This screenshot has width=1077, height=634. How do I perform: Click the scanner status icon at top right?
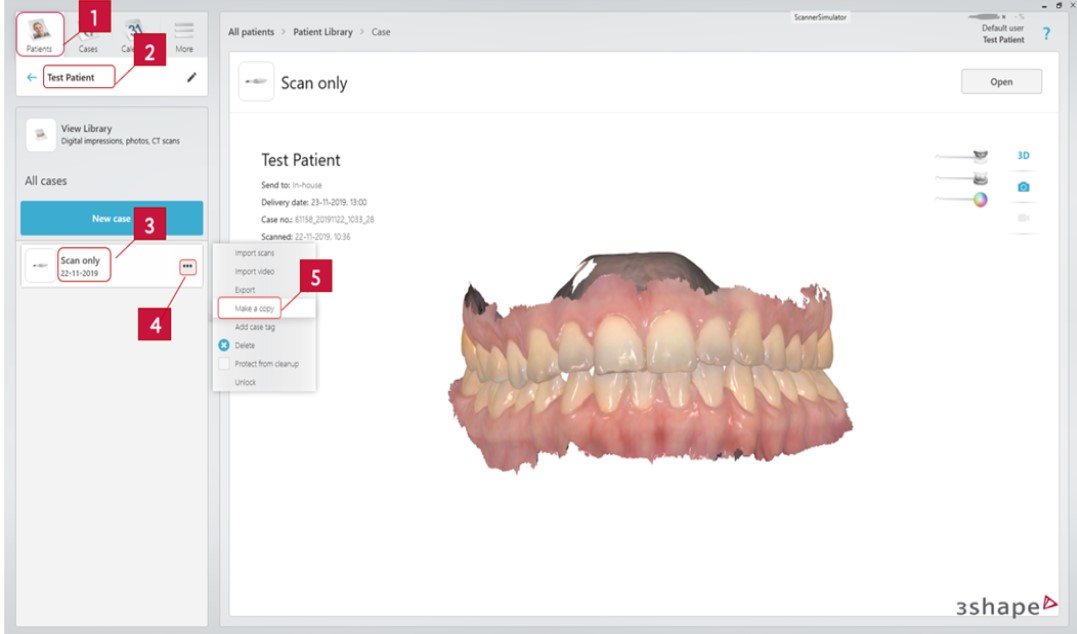986,16
